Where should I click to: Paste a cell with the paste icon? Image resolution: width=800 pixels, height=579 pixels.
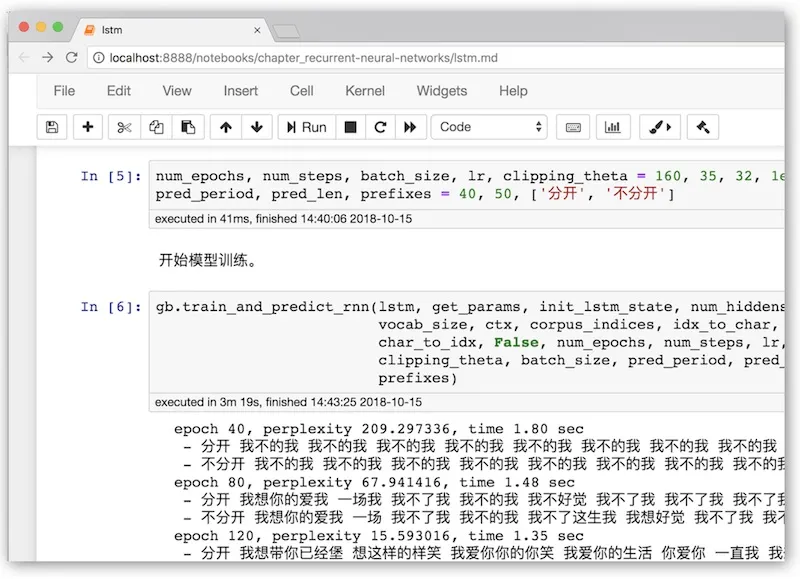tap(188, 127)
